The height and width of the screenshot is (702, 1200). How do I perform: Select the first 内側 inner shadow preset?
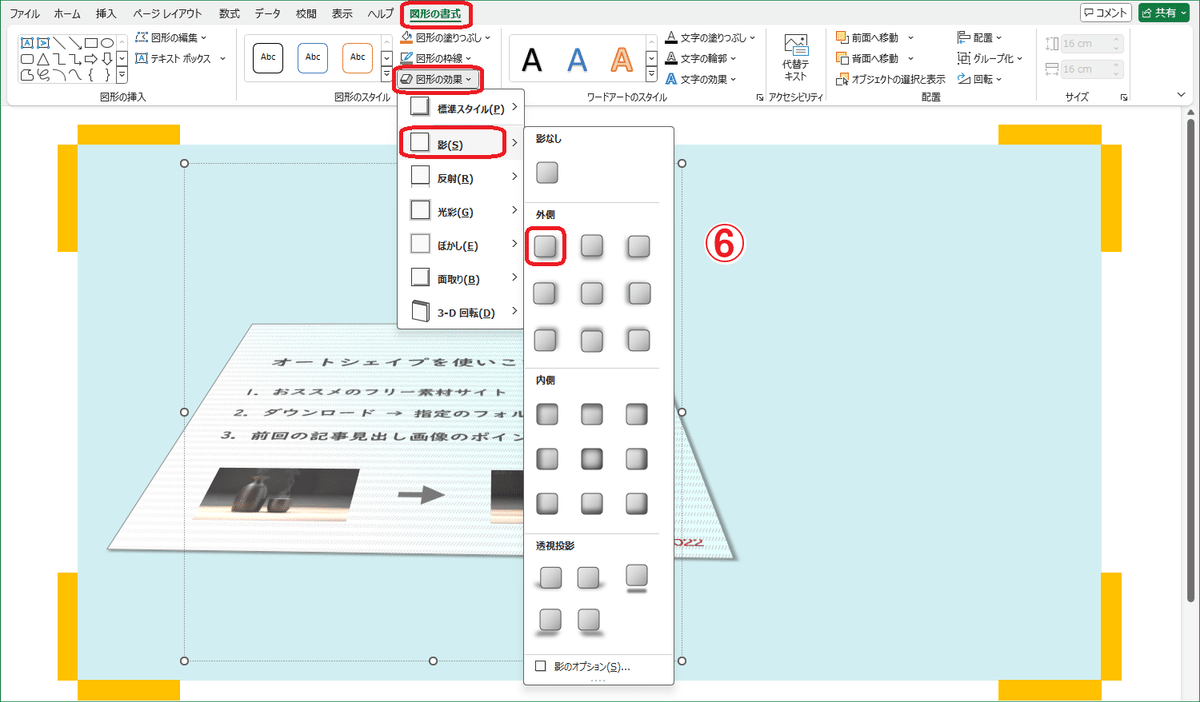tap(547, 412)
